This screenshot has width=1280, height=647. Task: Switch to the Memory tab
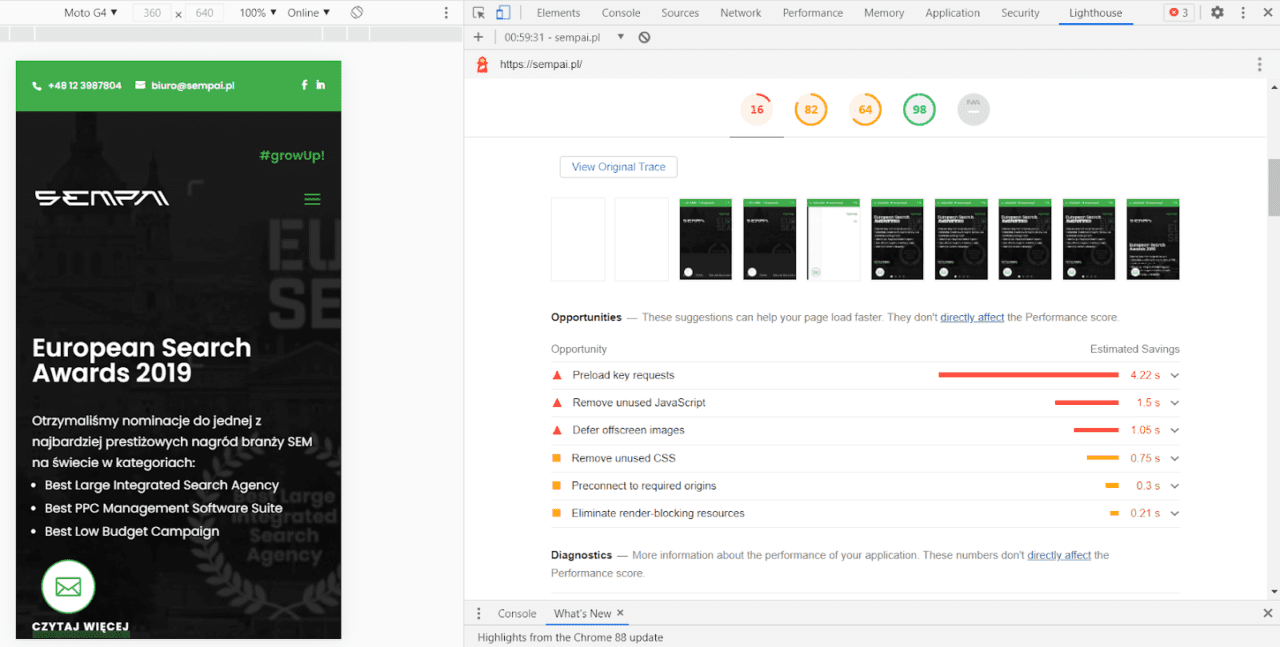884,13
